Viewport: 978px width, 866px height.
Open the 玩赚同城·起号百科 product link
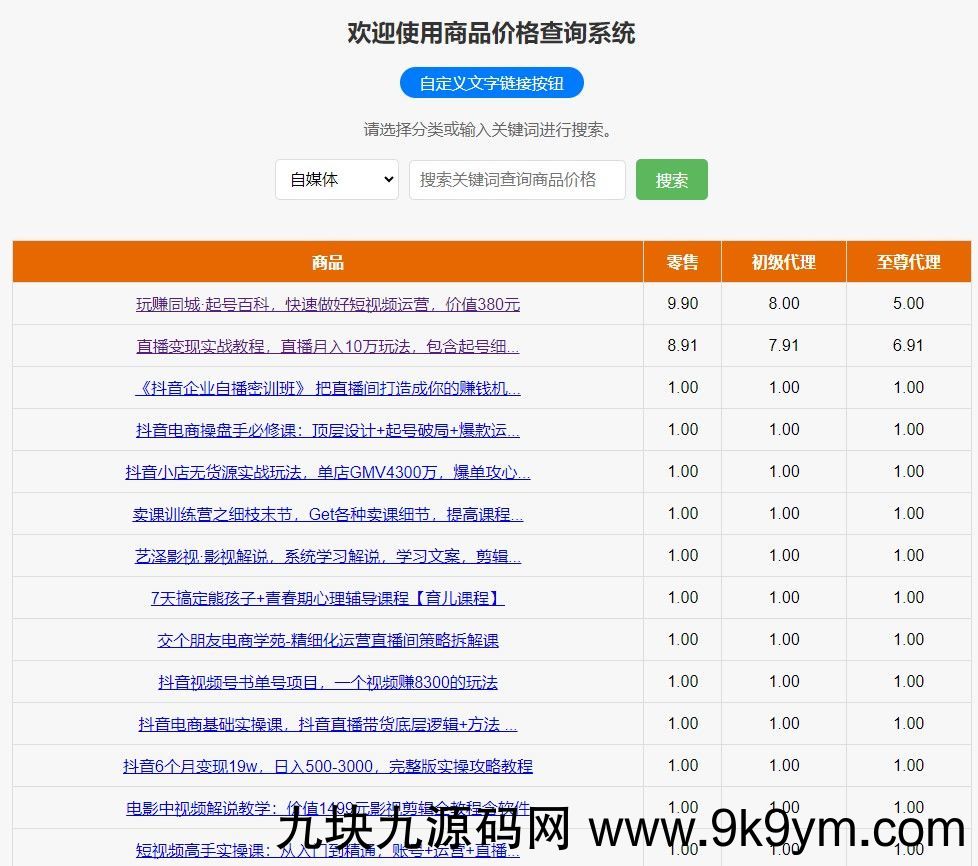328,304
